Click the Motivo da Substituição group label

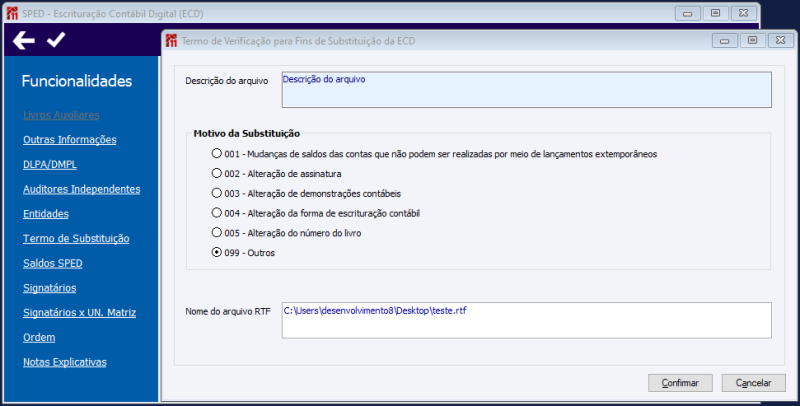pyautogui.click(x=246, y=134)
